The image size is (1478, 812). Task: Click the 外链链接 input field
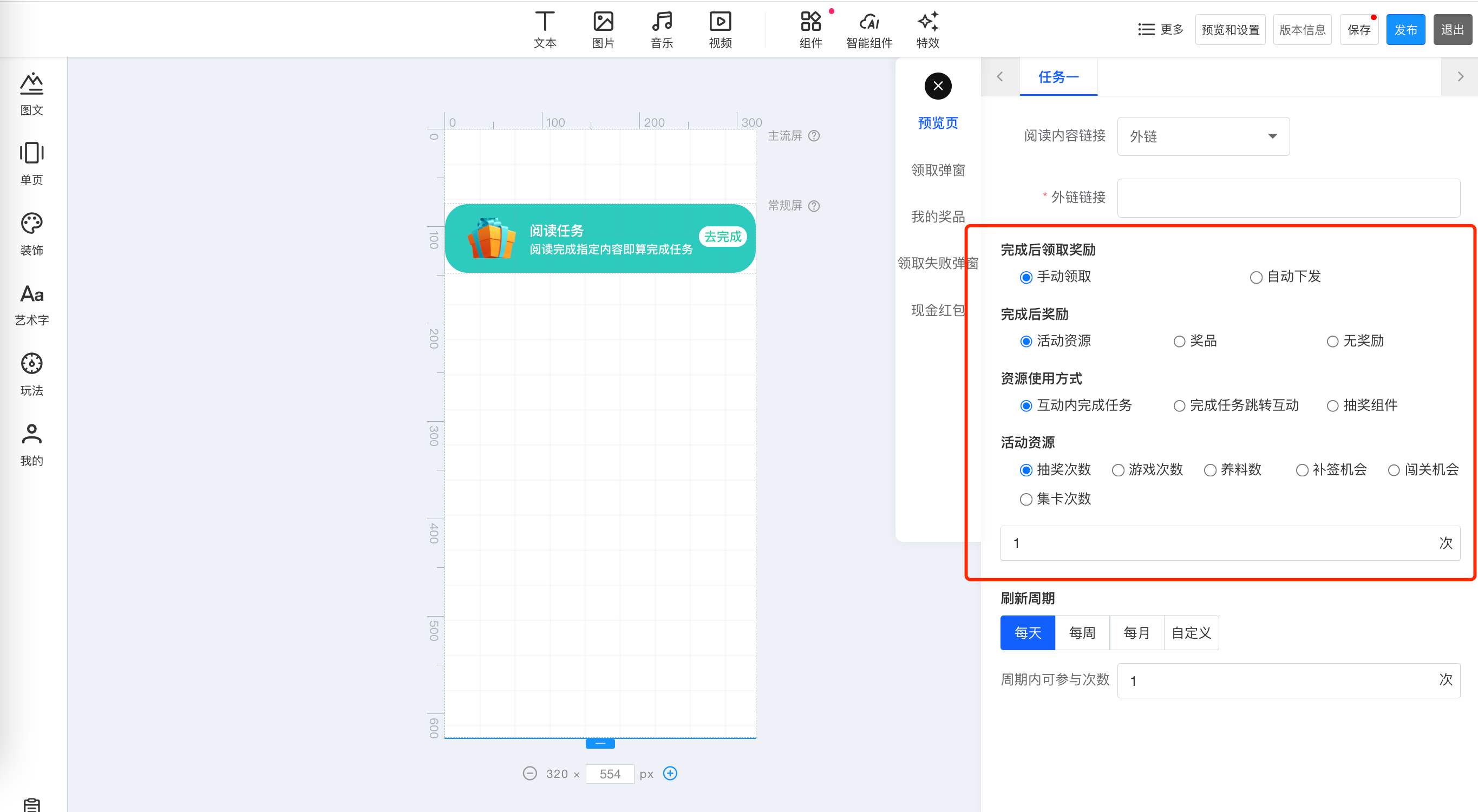point(1288,198)
